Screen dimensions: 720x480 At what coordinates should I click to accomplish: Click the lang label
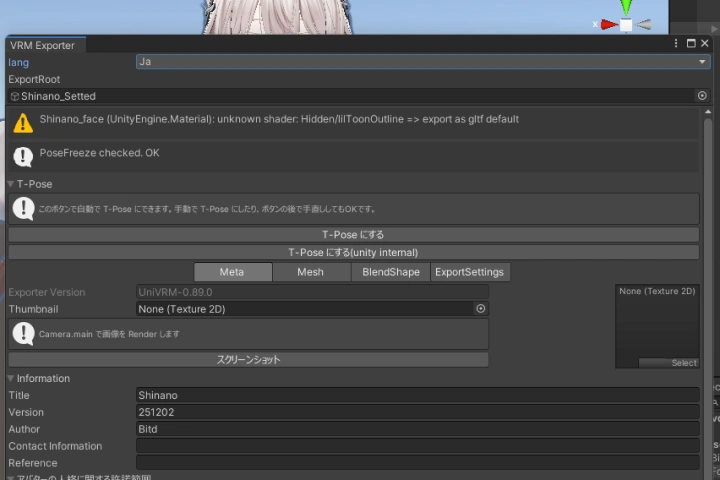click(x=18, y=62)
